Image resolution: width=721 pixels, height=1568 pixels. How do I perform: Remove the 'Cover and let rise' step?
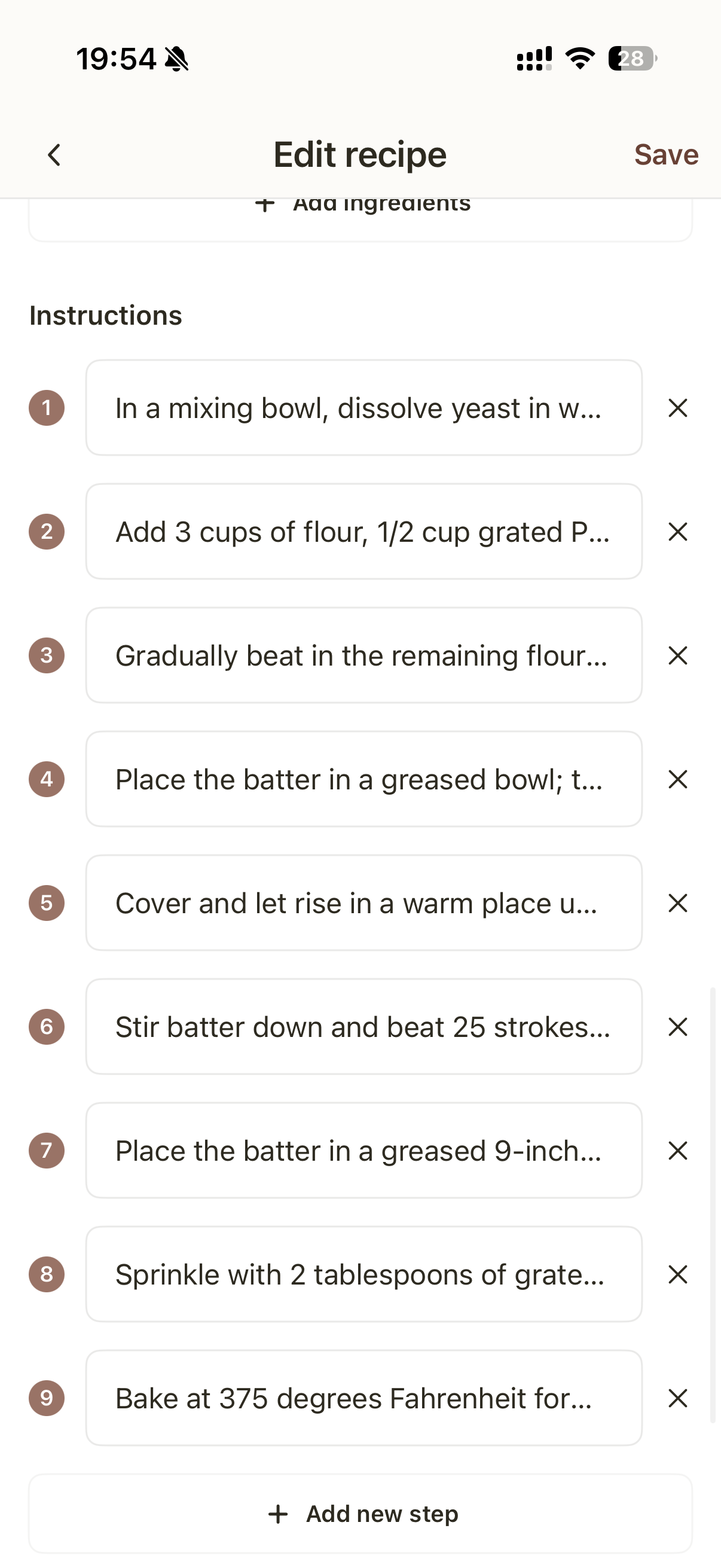pos(677,902)
